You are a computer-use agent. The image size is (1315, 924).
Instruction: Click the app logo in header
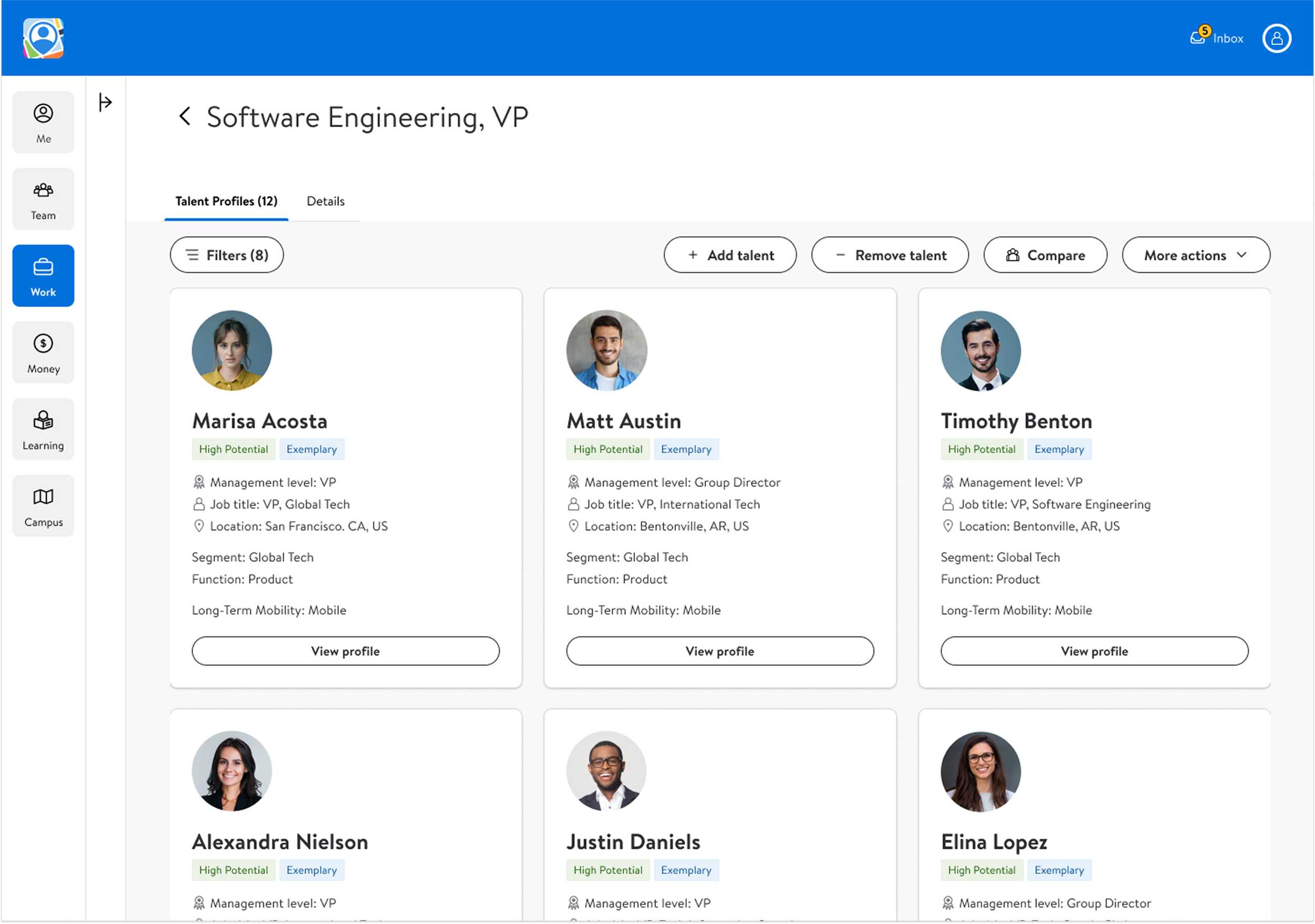click(x=43, y=38)
